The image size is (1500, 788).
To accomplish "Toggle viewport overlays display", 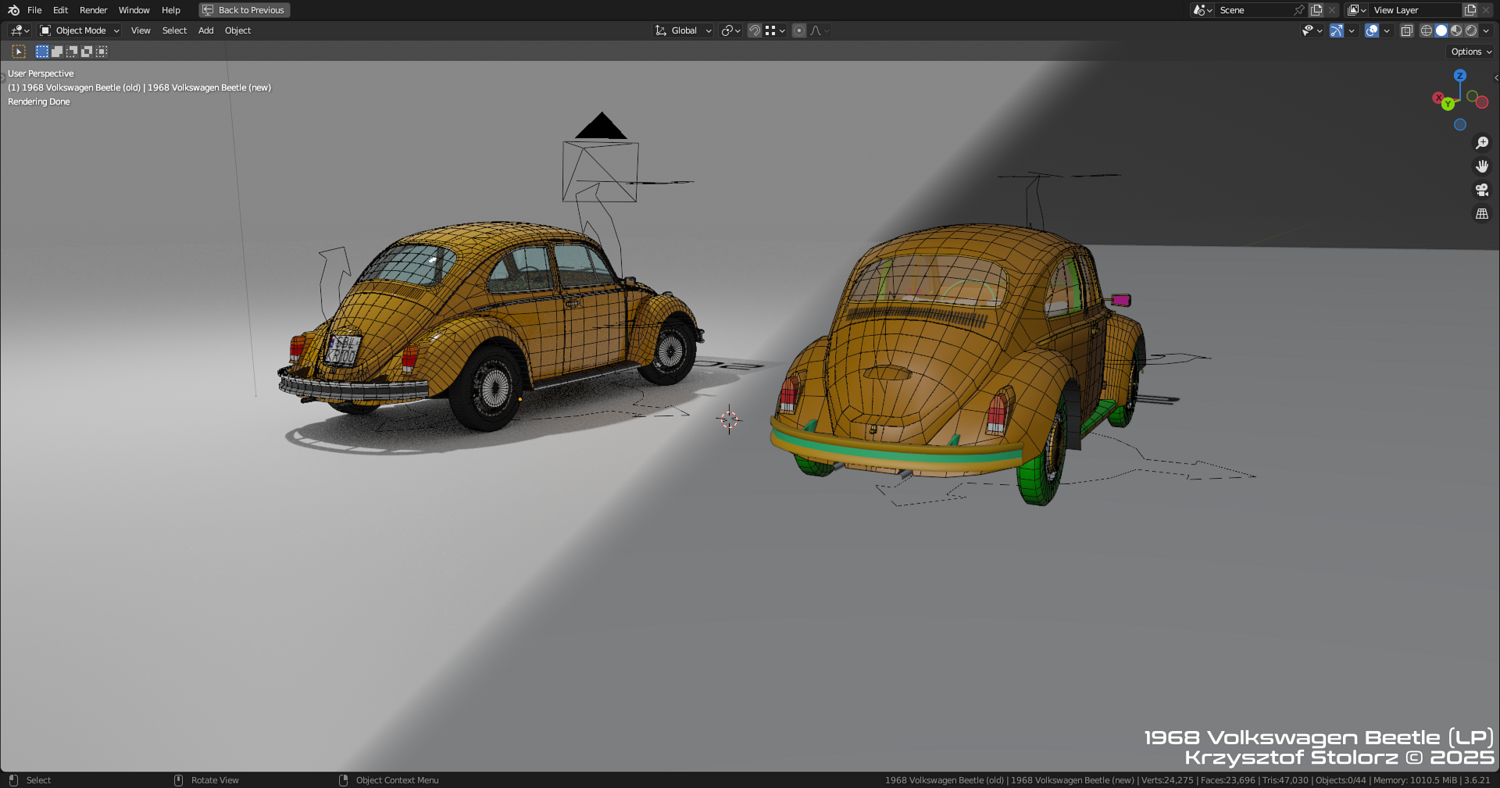I will click(1372, 31).
